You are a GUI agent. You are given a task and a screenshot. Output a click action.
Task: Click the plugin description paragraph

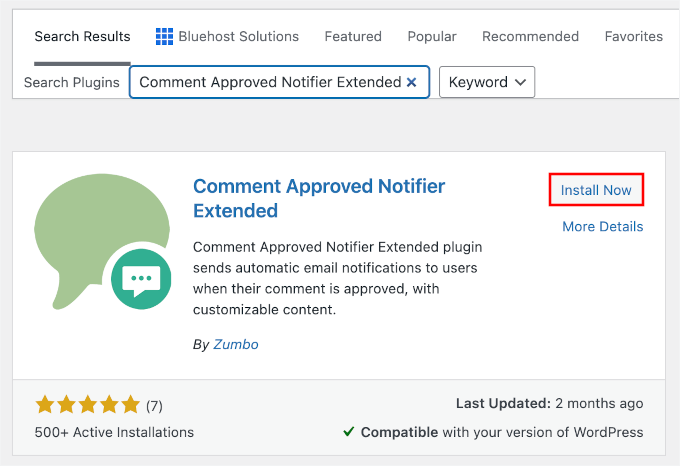point(337,278)
